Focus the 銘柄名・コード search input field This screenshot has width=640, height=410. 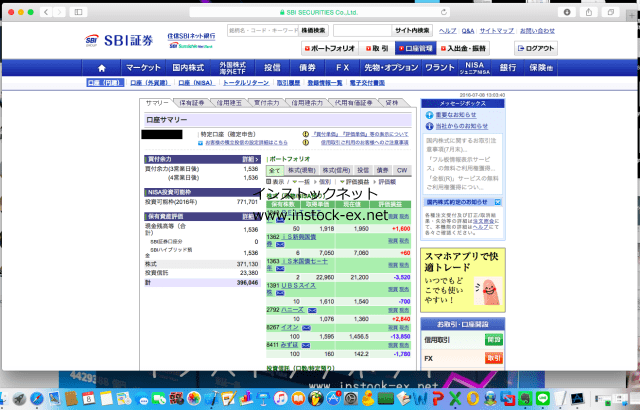pyautogui.click(x=263, y=31)
